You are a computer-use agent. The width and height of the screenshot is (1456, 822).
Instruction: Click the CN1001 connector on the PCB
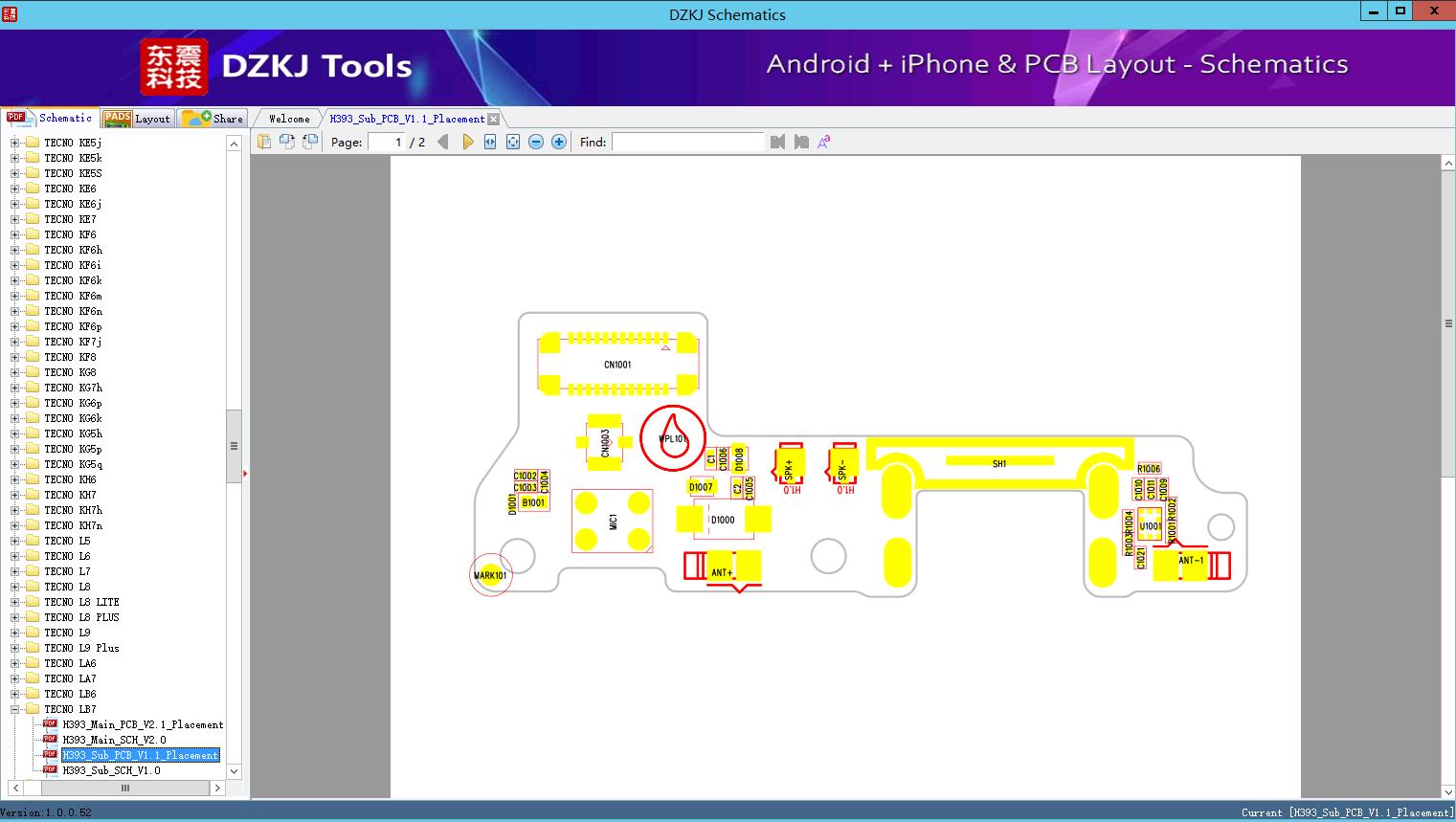pyautogui.click(x=617, y=365)
